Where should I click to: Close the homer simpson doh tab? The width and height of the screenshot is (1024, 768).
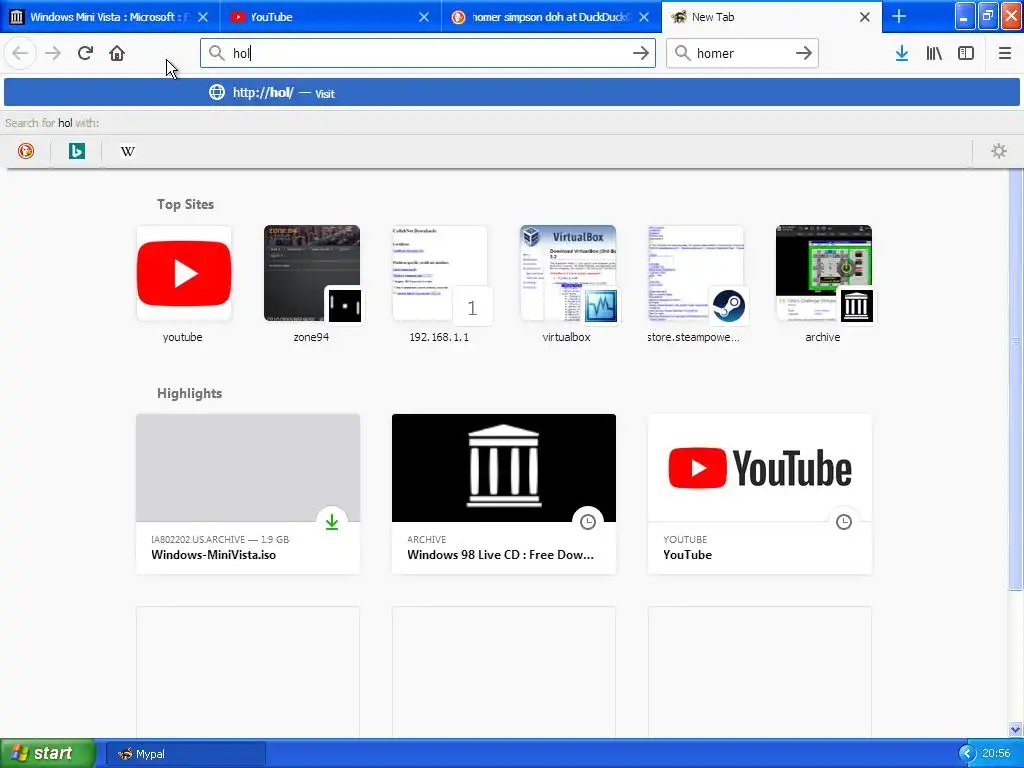[x=644, y=17]
